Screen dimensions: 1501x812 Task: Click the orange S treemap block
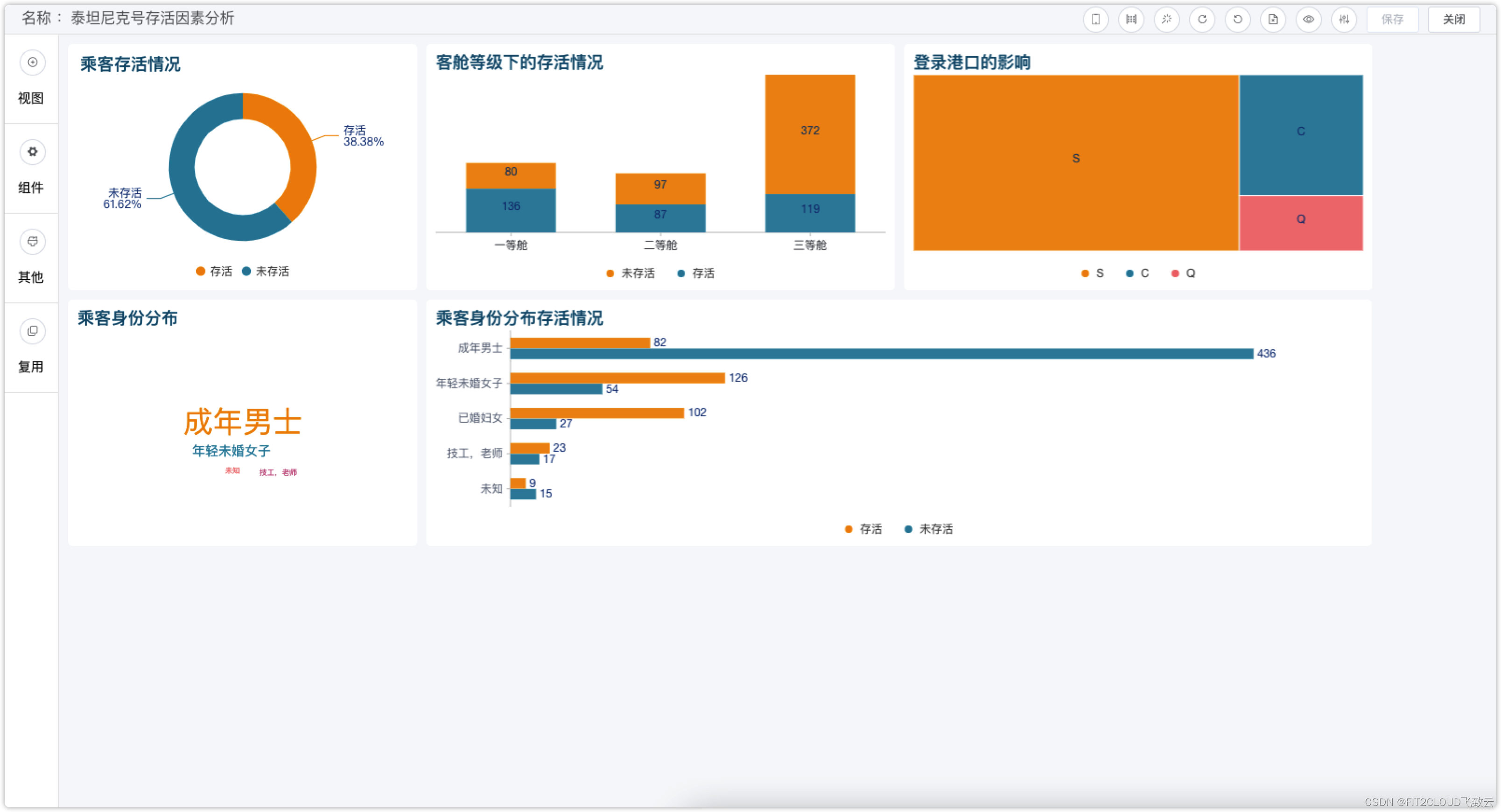1076,162
